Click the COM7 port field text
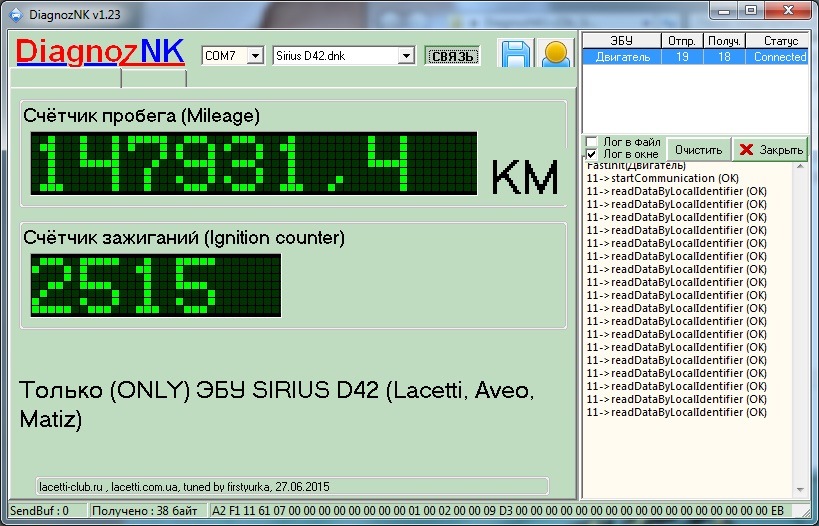This screenshot has height=526, width=819. coord(224,56)
